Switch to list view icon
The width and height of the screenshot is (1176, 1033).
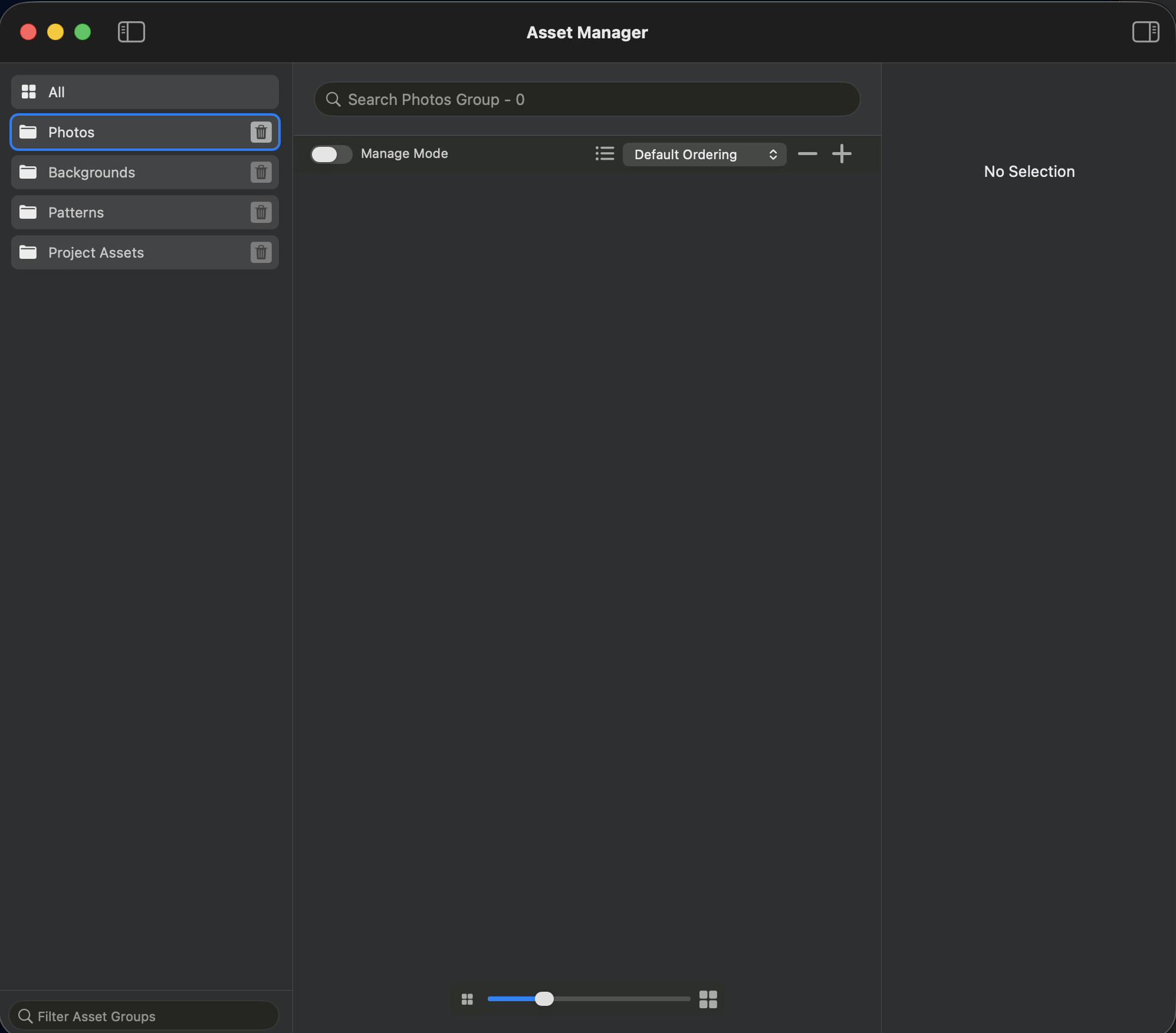pos(605,154)
